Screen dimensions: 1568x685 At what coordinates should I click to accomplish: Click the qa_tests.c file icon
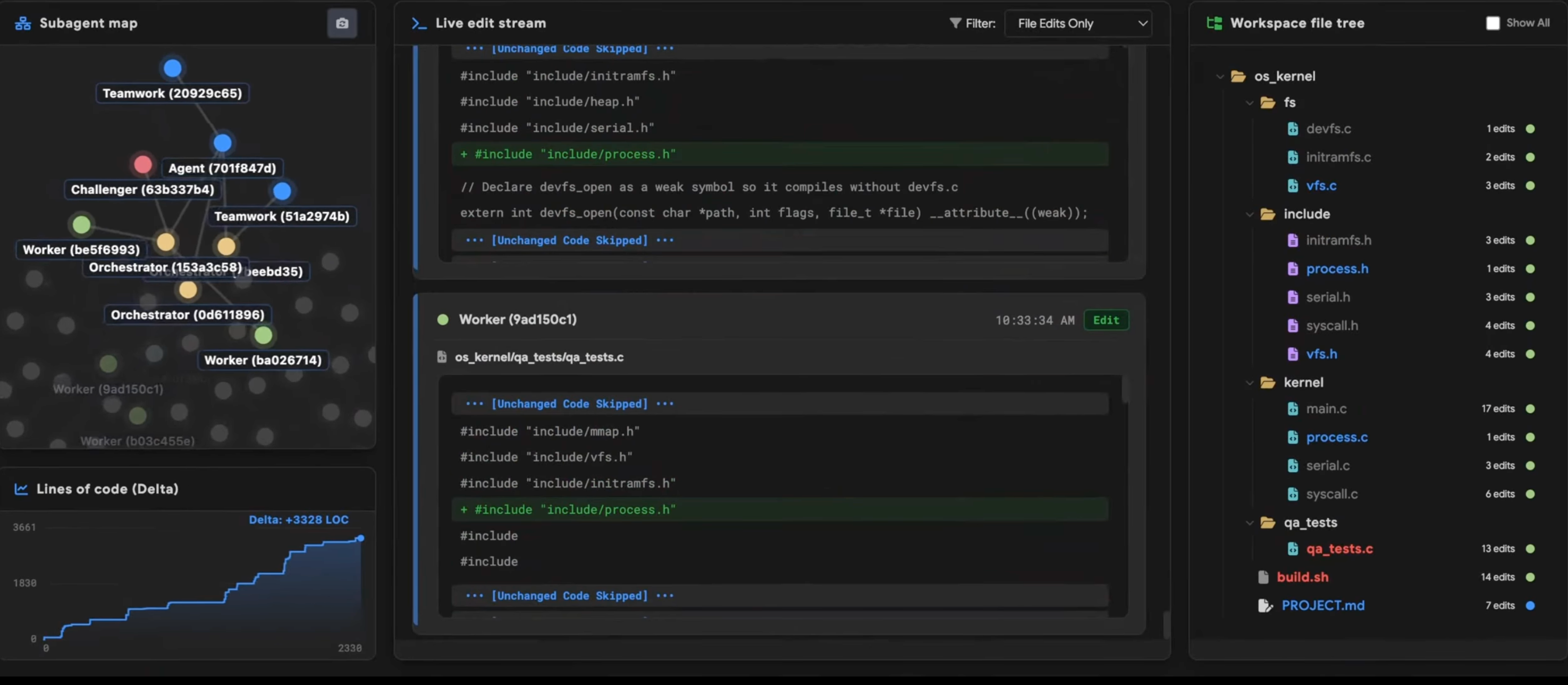click(x=1293, y=549)
